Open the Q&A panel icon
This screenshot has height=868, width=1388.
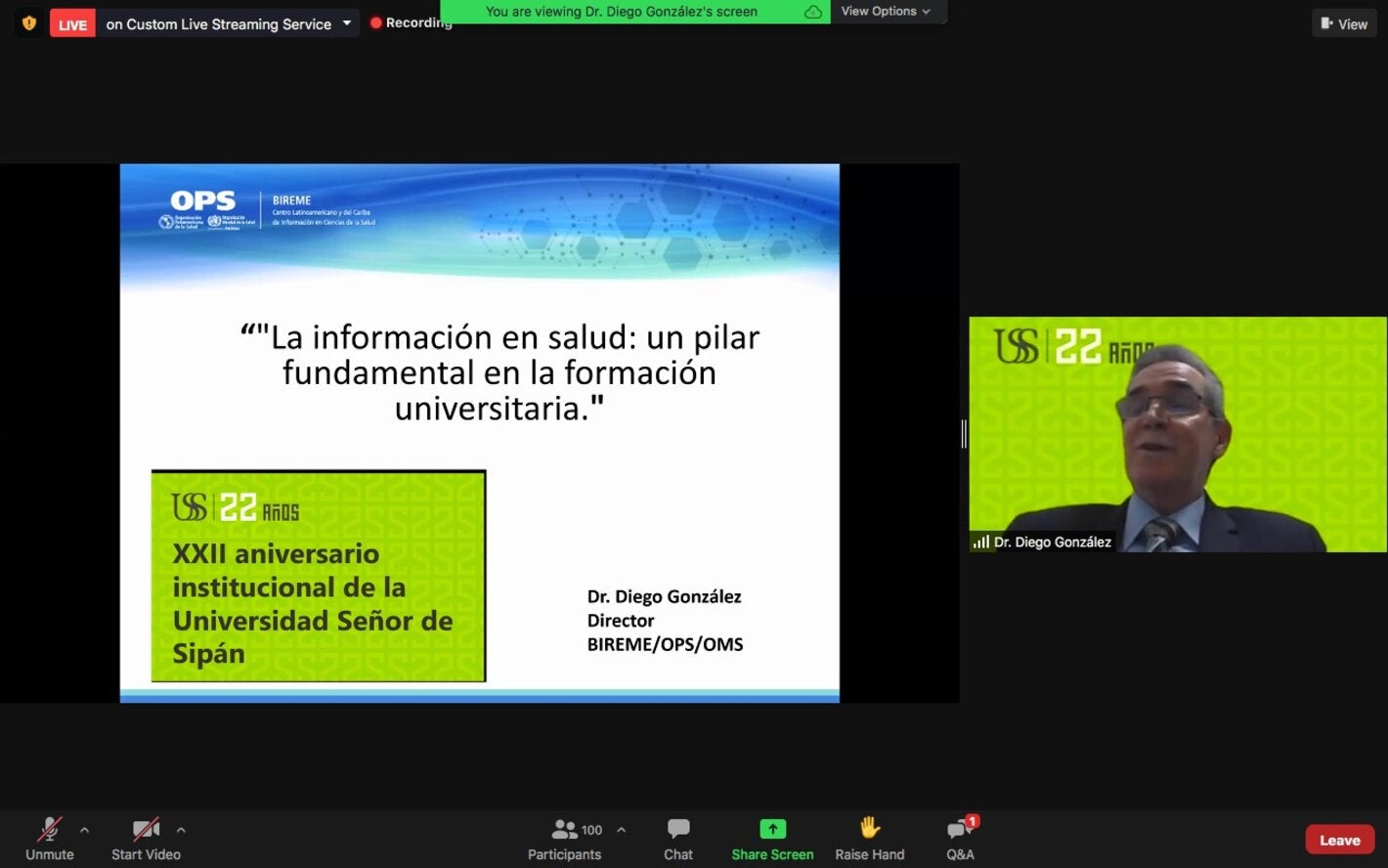click(957, 829)
